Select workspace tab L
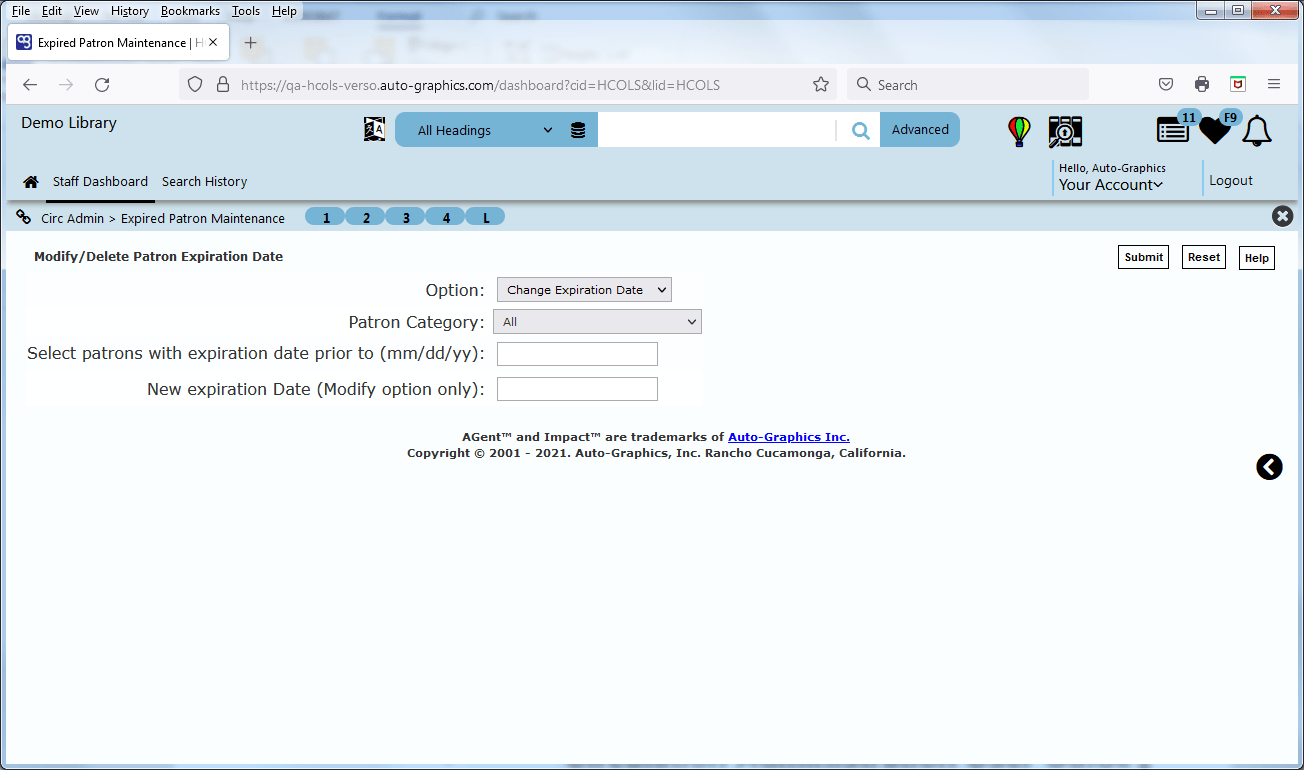The width and height of the screenshot is (1304, 770). [486, 217]
